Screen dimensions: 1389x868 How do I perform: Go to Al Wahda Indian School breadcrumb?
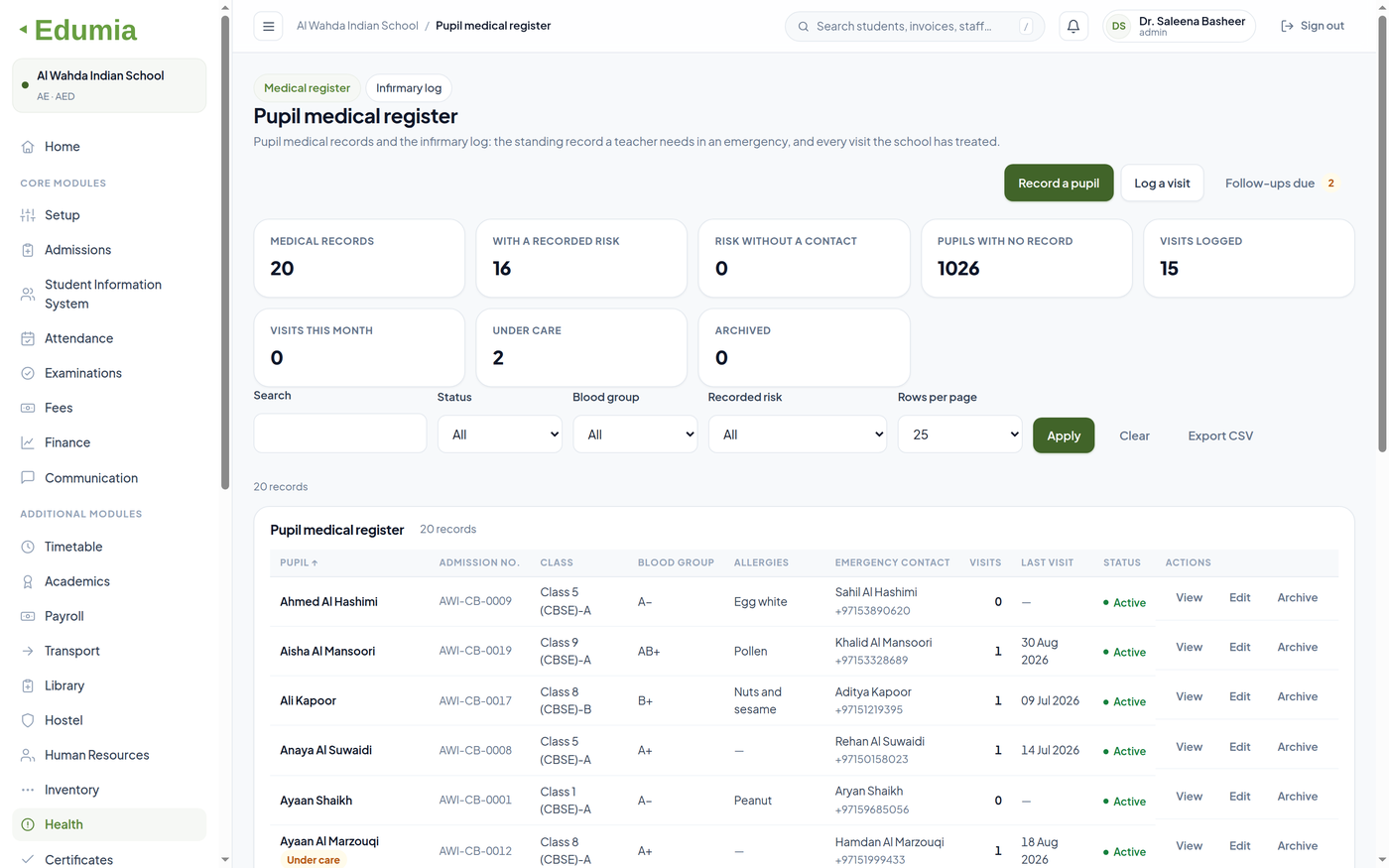coord(357,26)
